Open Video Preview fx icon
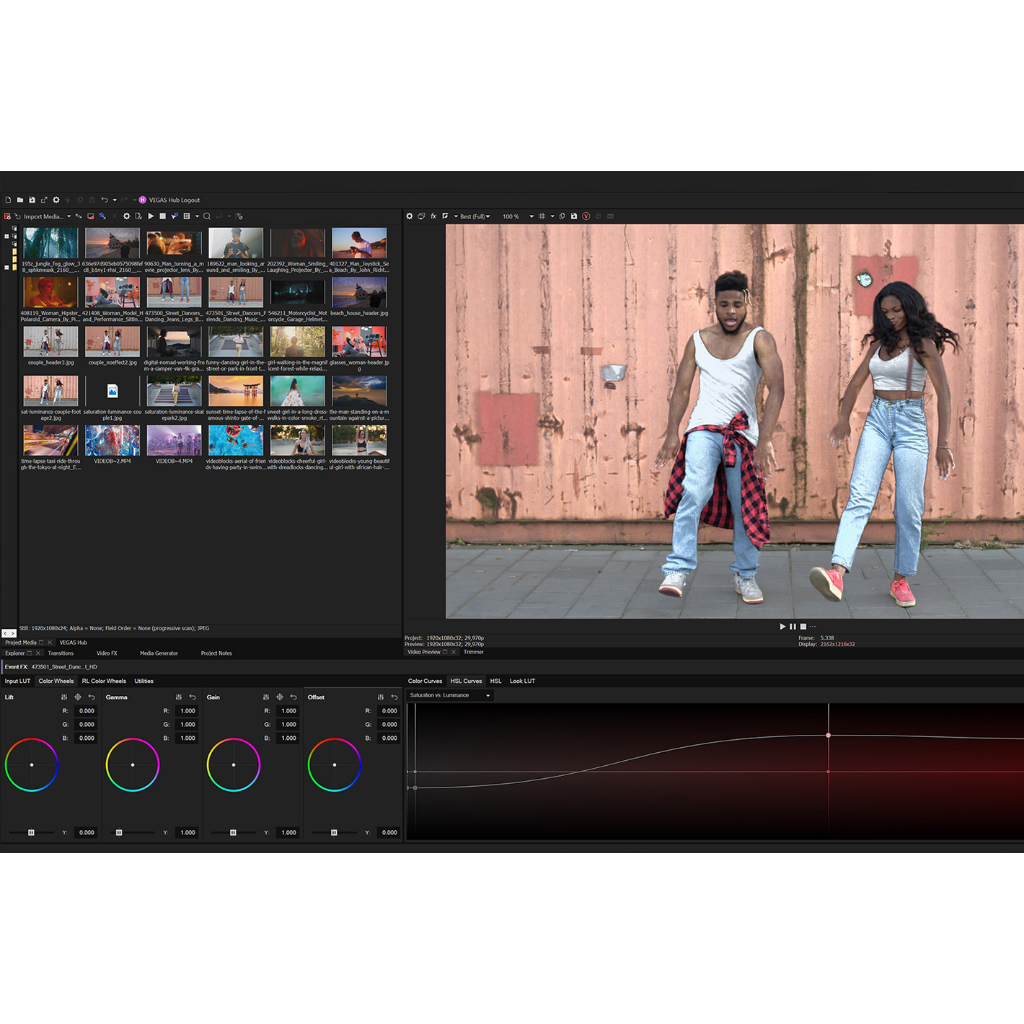 433,216
